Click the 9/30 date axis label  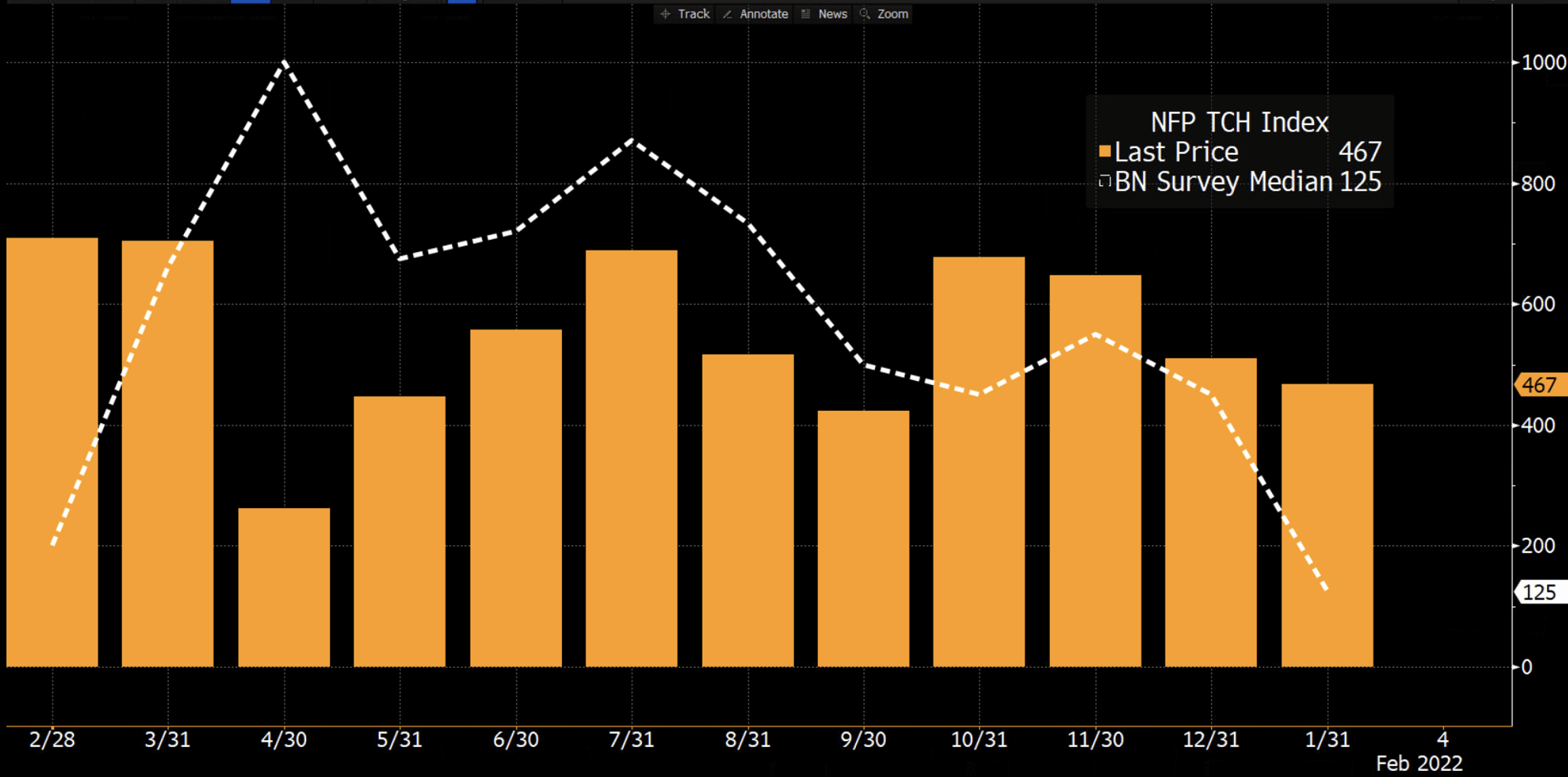863,739
